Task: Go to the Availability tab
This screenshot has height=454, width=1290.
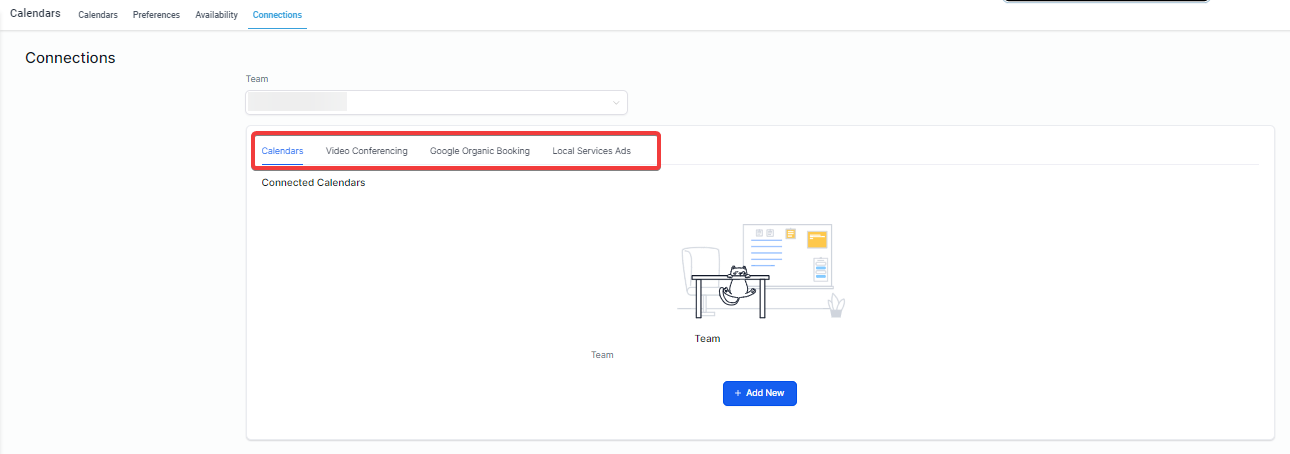Action: tap(216, 15)
